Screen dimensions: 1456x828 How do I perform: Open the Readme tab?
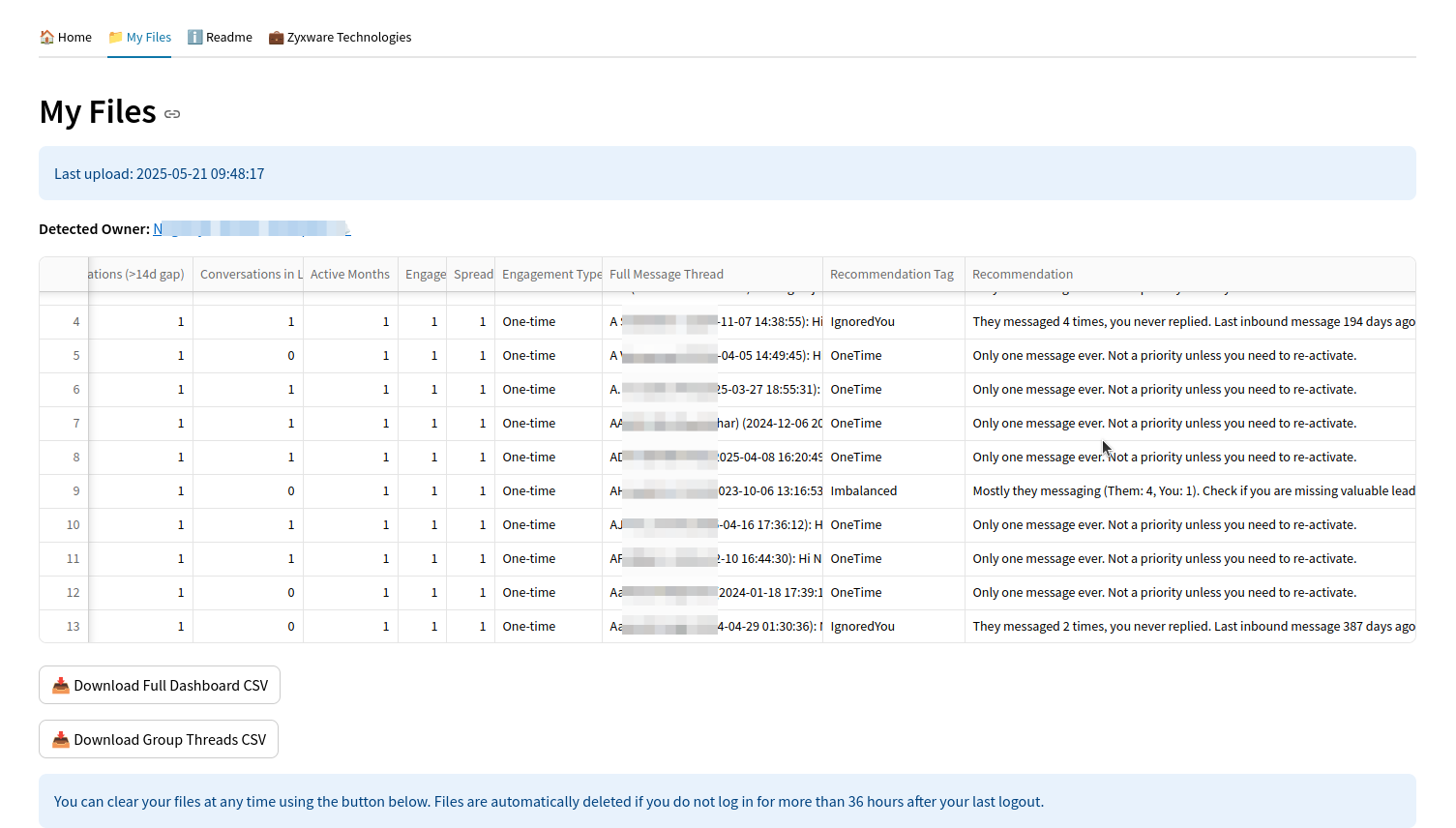coord(228,38)
